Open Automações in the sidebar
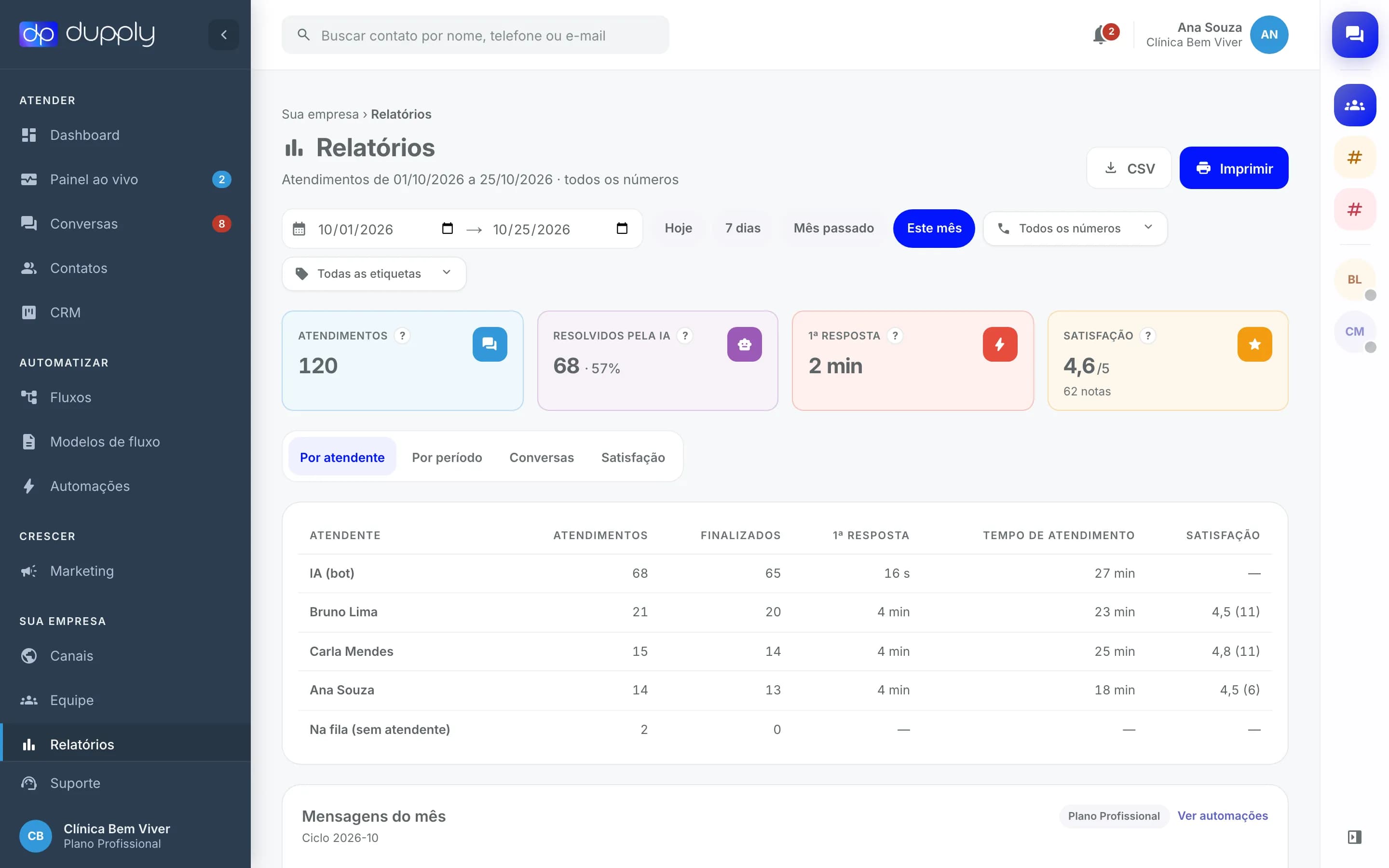This screenshot has width=1389, height=868. coord(126,486)
